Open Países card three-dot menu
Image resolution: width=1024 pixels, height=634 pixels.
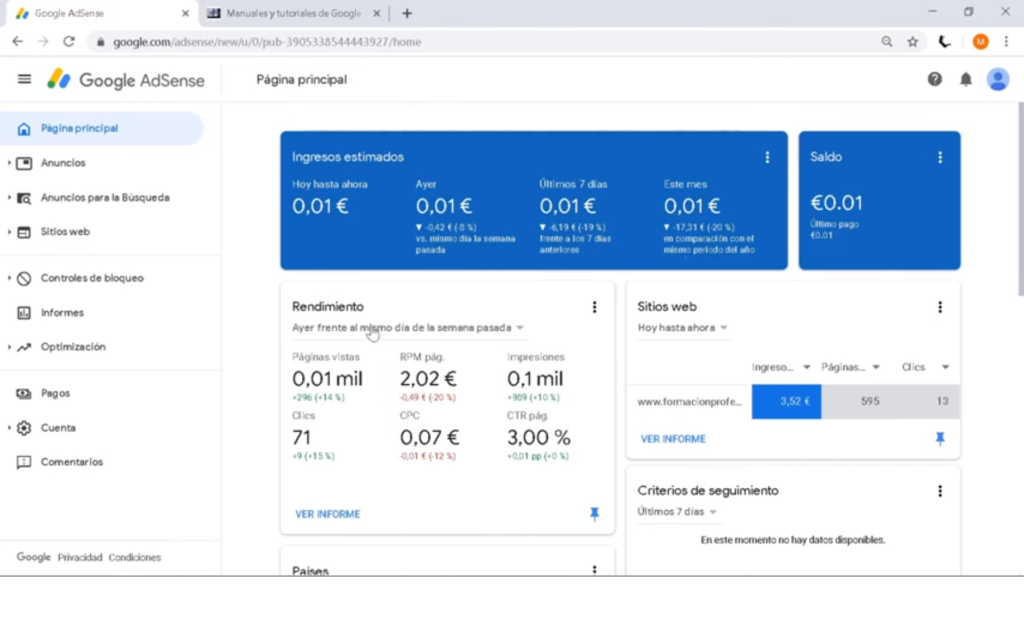click(594, 570)
